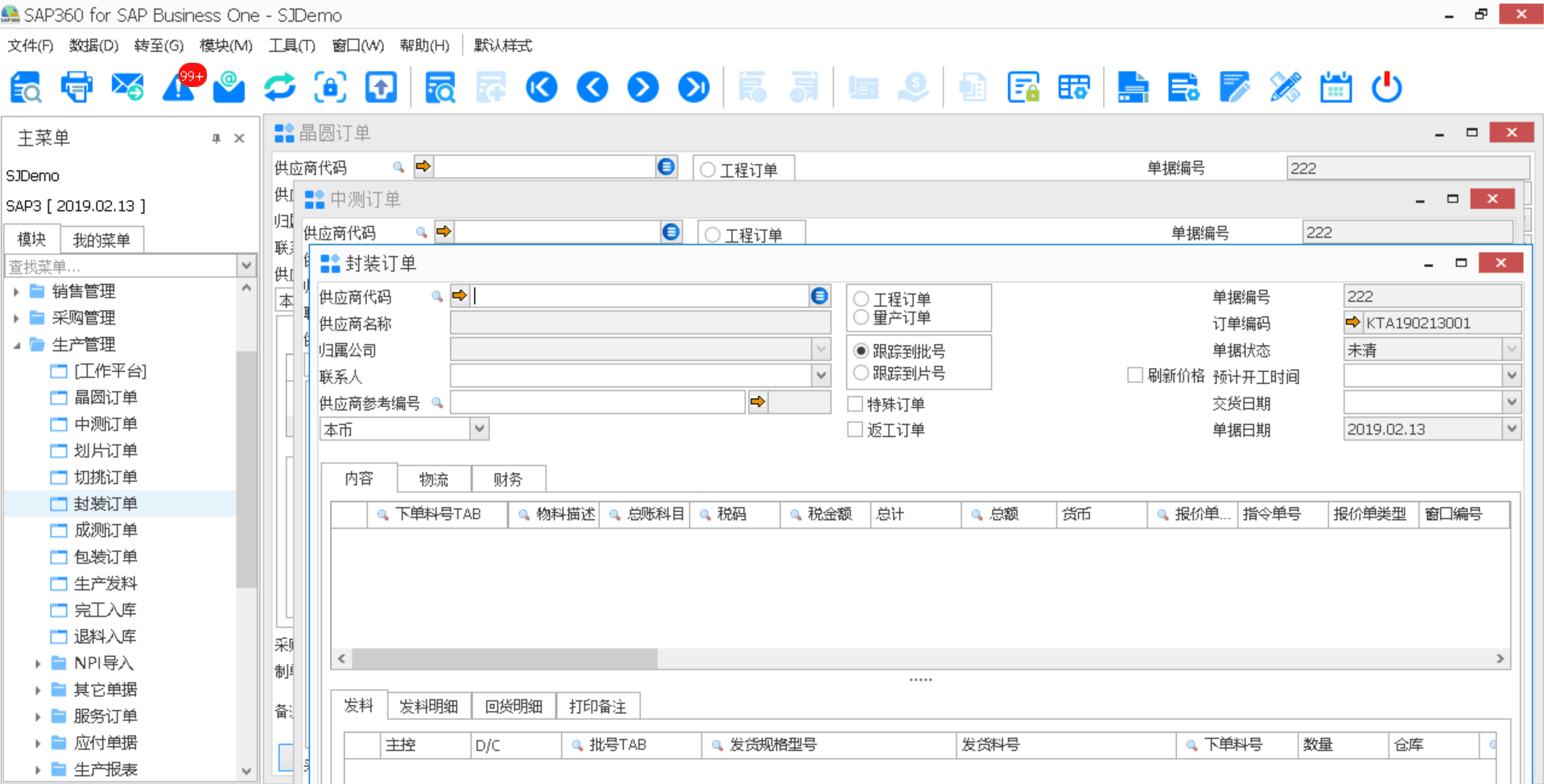Open 成测订单 in the main menu
The image size is (1544, 784).
tap(105, 530)
